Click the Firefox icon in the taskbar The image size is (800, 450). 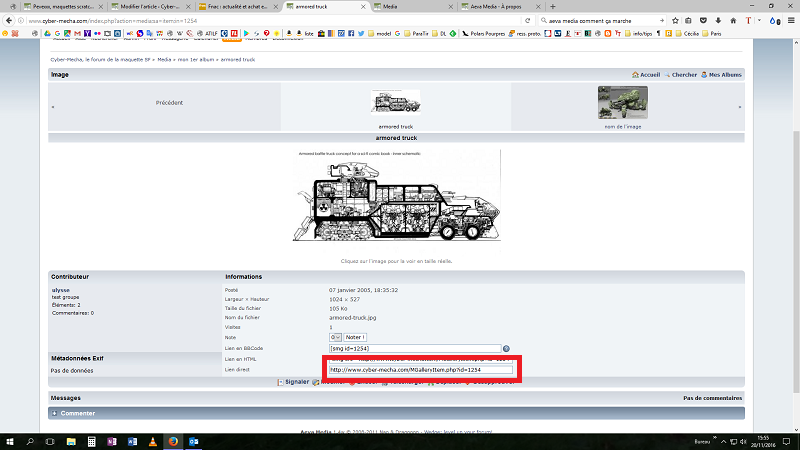pyautogui.click(x=173, y=441)
